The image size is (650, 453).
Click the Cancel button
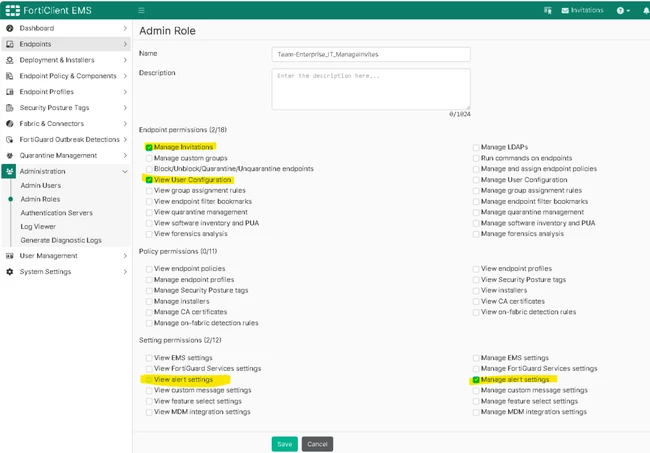[x=317, y=444]
